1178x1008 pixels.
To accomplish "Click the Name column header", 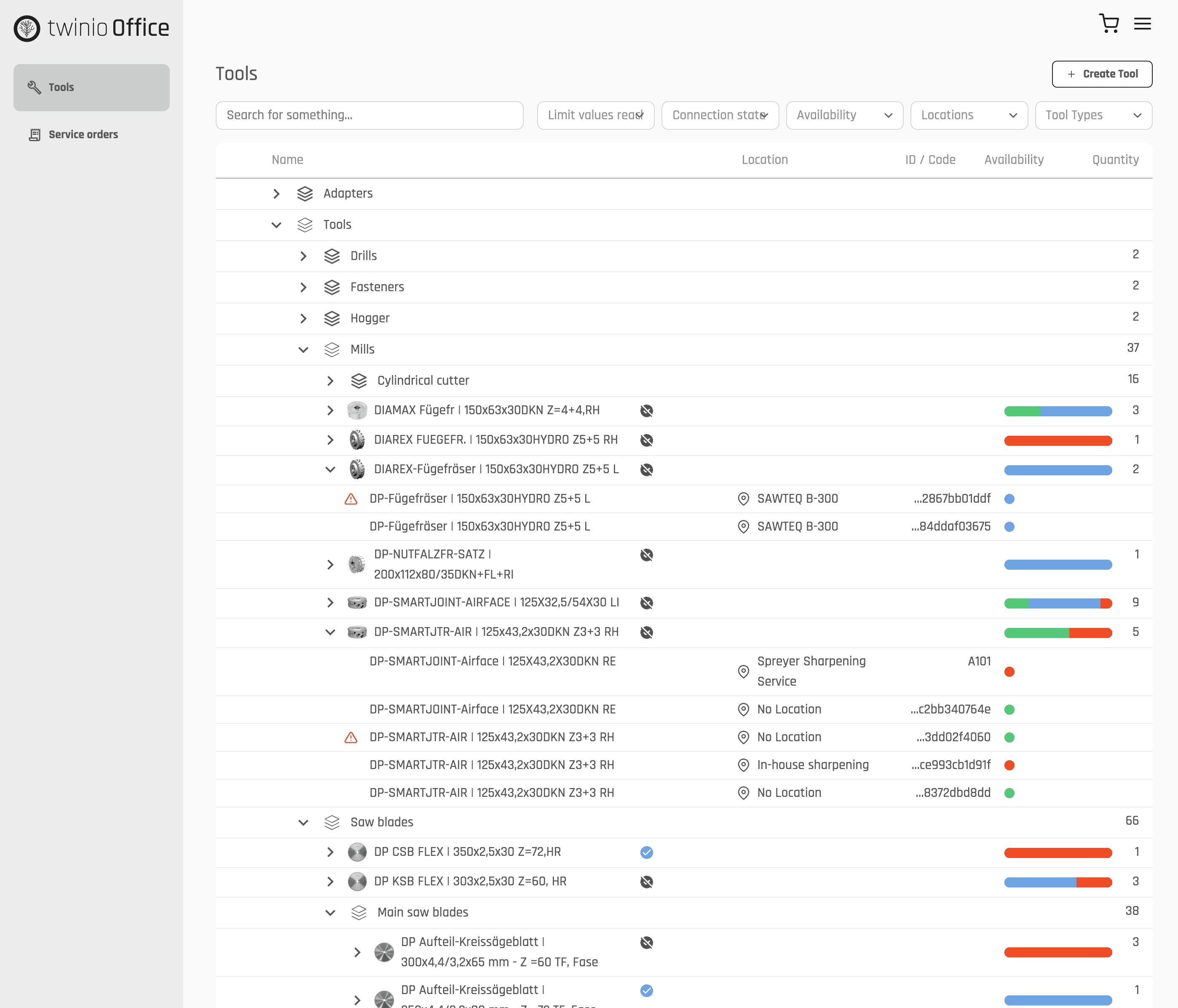I will coord(288,160).
